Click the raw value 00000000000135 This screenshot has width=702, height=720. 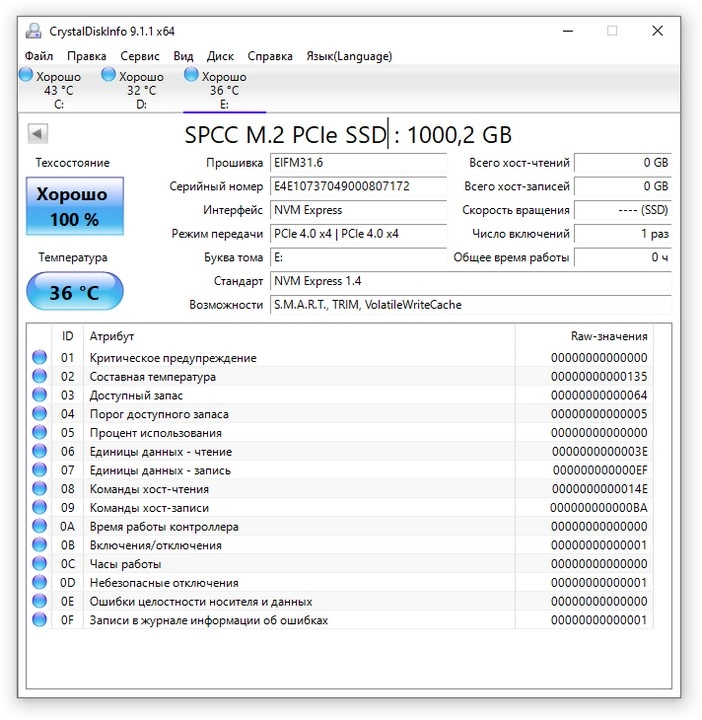(599, 377)
